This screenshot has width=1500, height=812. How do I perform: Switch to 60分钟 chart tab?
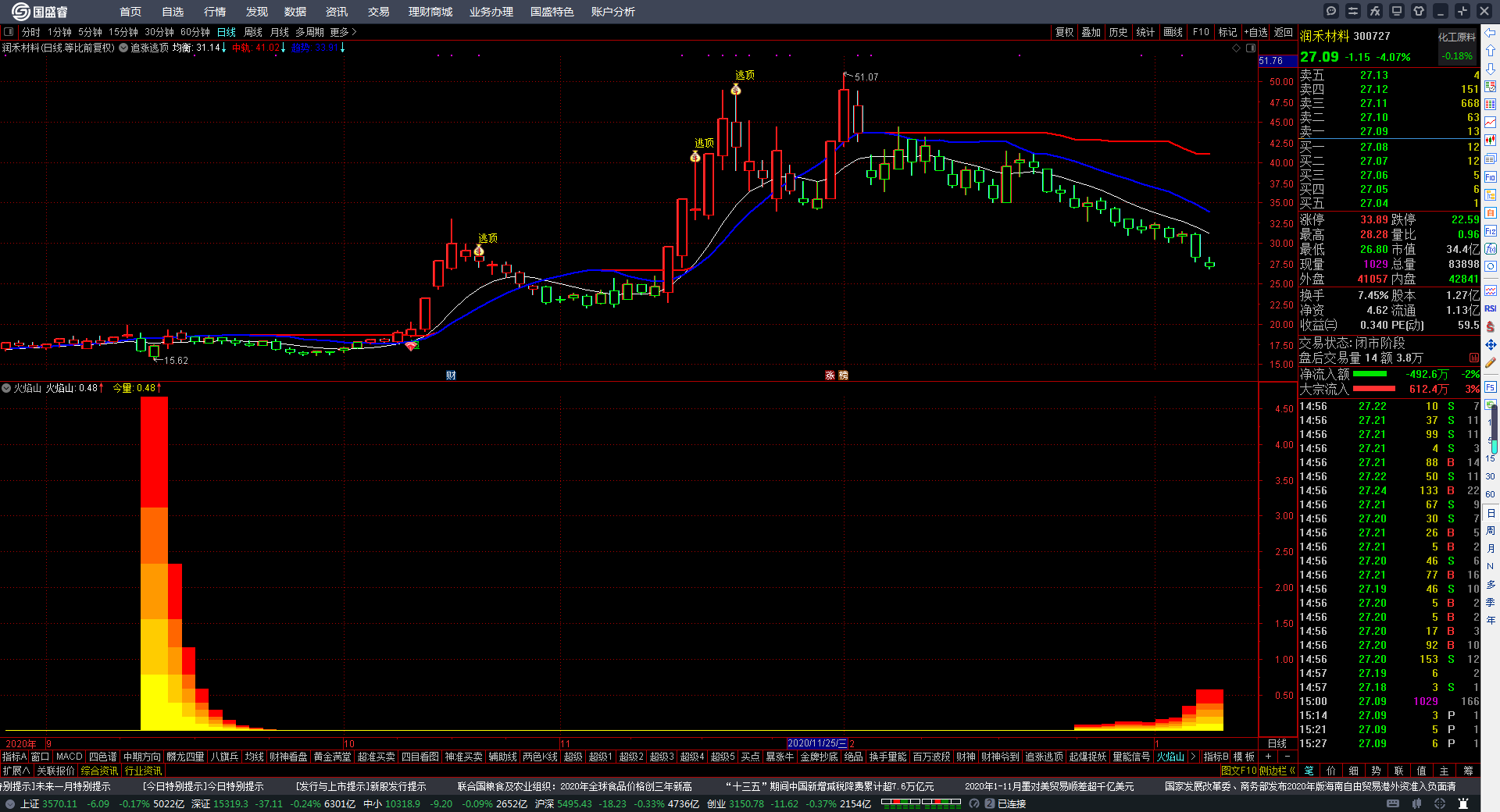click(195, 32)
